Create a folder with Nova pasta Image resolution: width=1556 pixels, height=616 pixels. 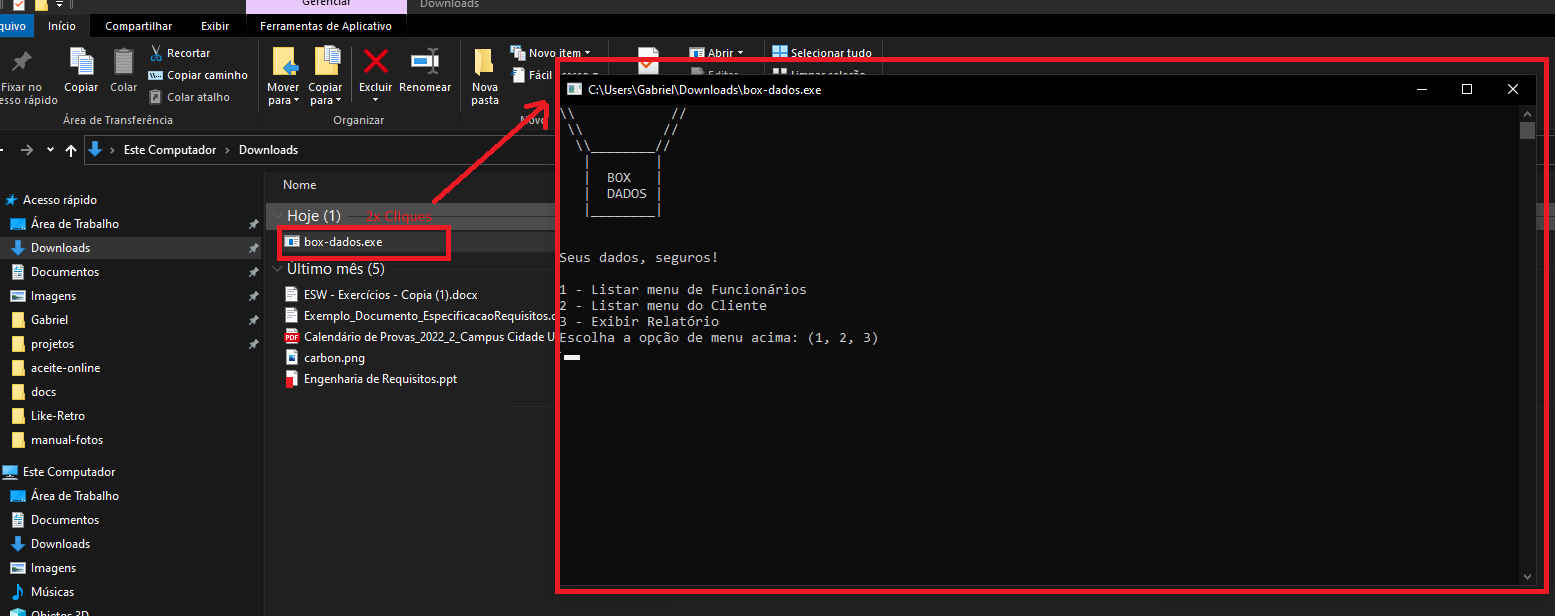point(485,76)
